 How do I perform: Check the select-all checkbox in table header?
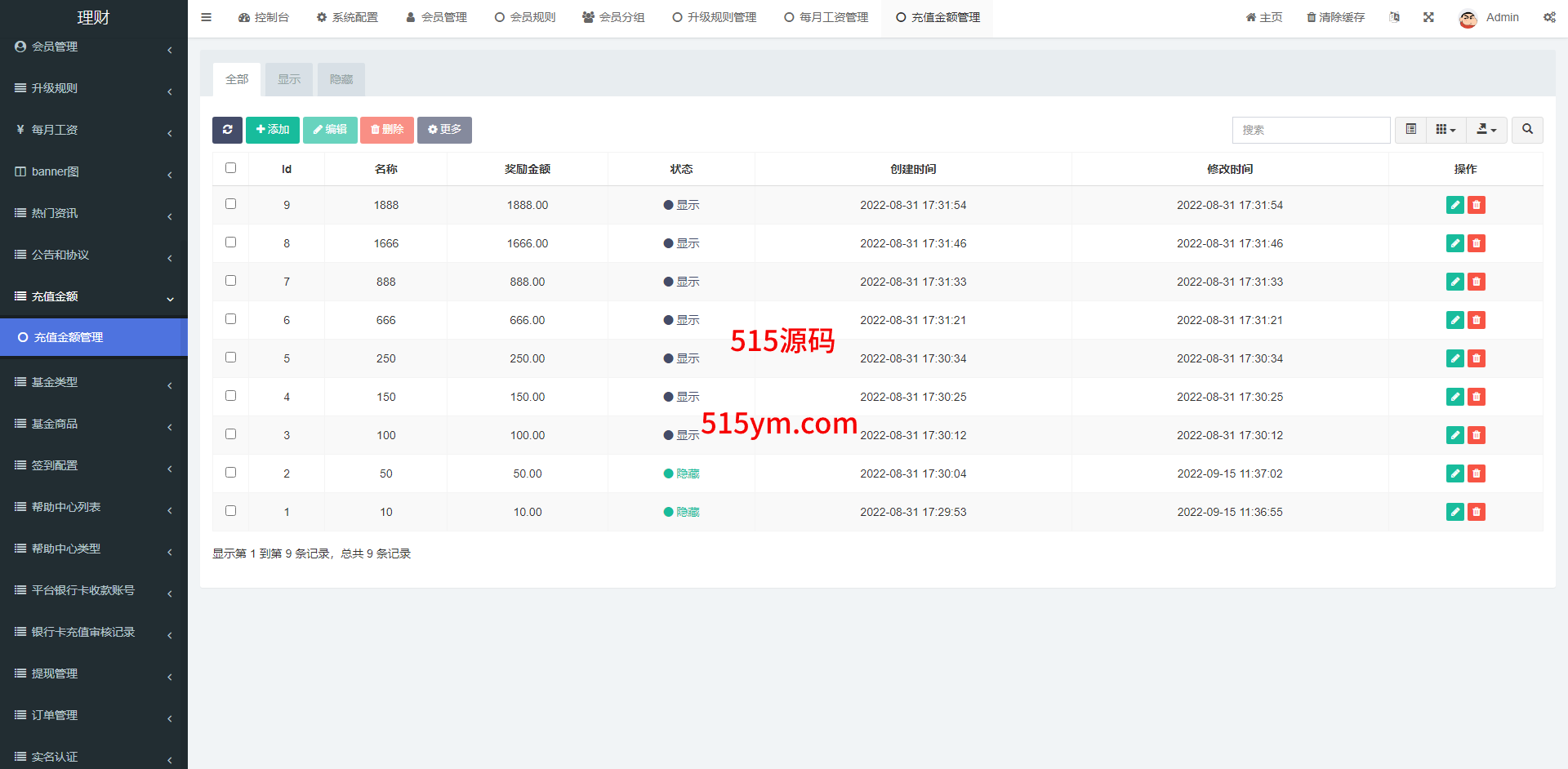230,168
